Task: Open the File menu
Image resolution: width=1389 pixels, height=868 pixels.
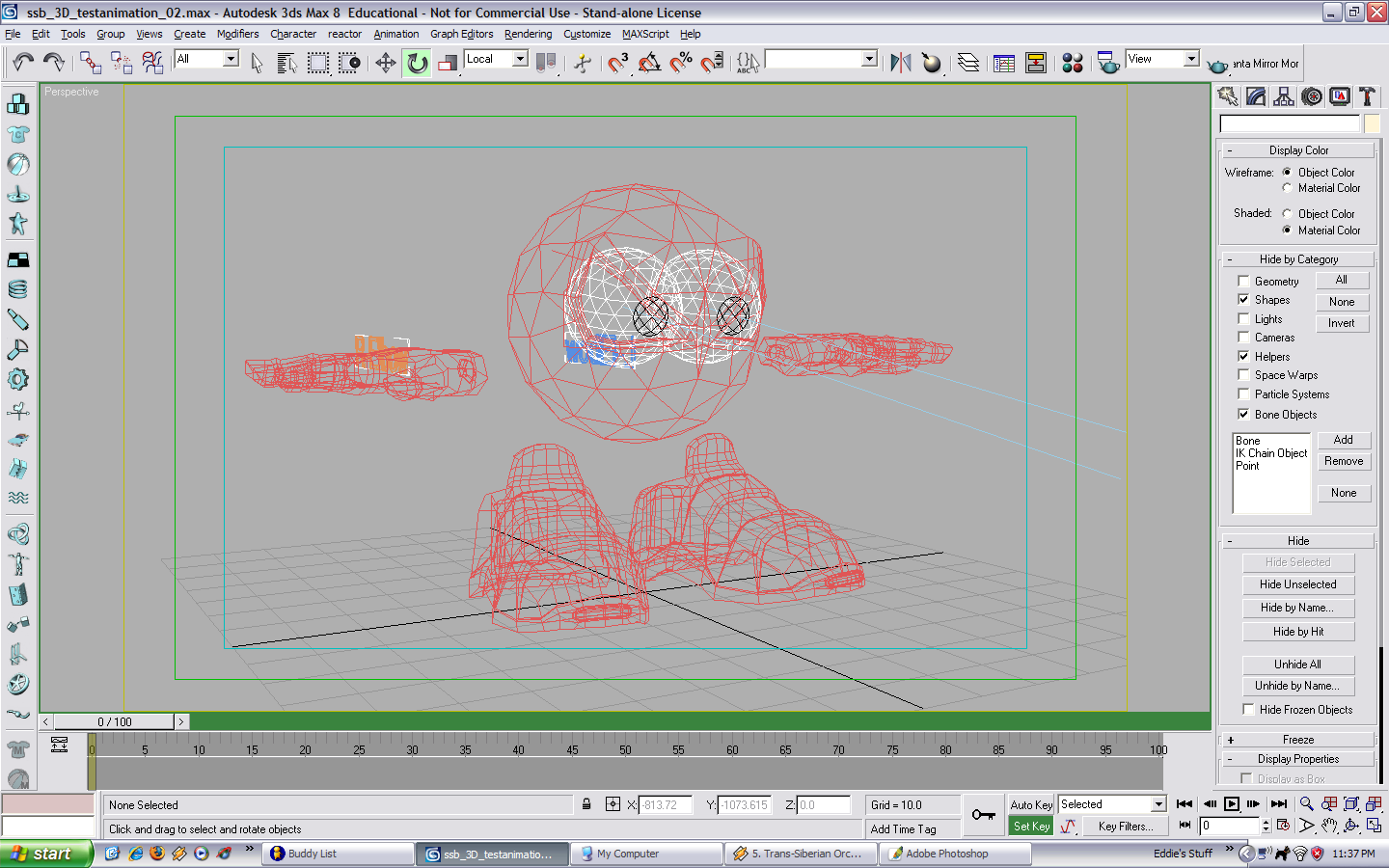Action: (13, 34)
